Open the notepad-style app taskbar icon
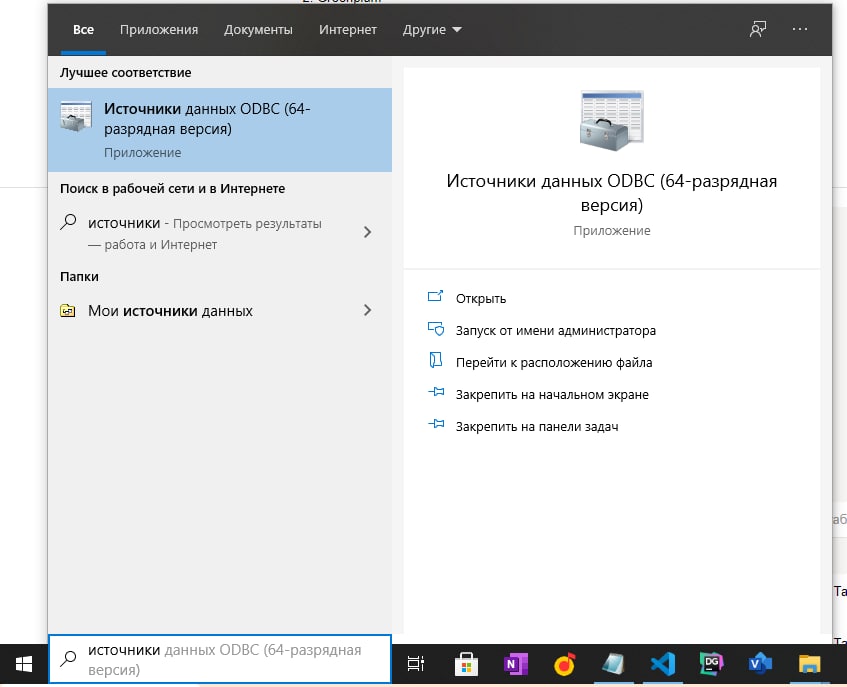Screen dimensions: 847x687 coord(613,664)
